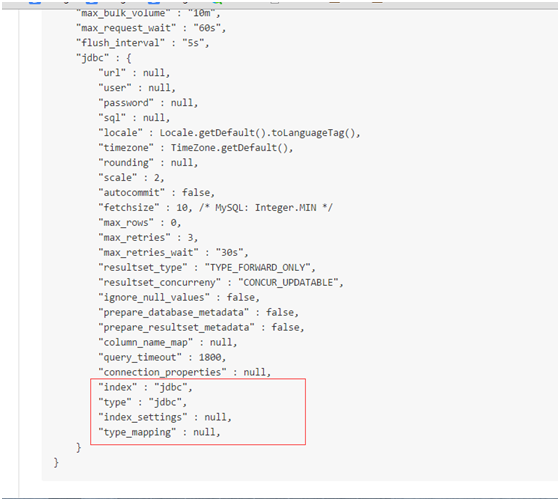Click the "autocommit" : false line

156,193
